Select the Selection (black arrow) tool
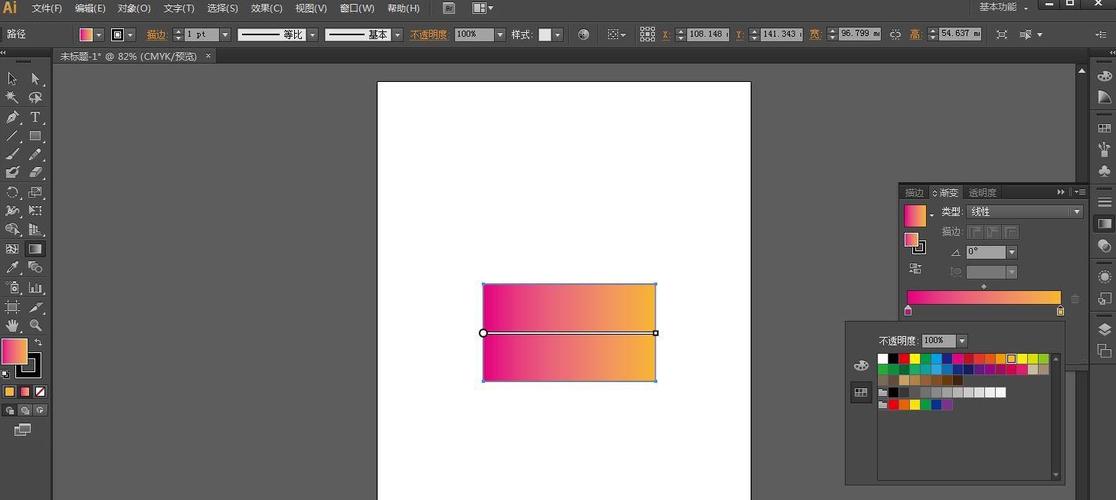This screenshot has height=500, width=1116. coord(12,79)
